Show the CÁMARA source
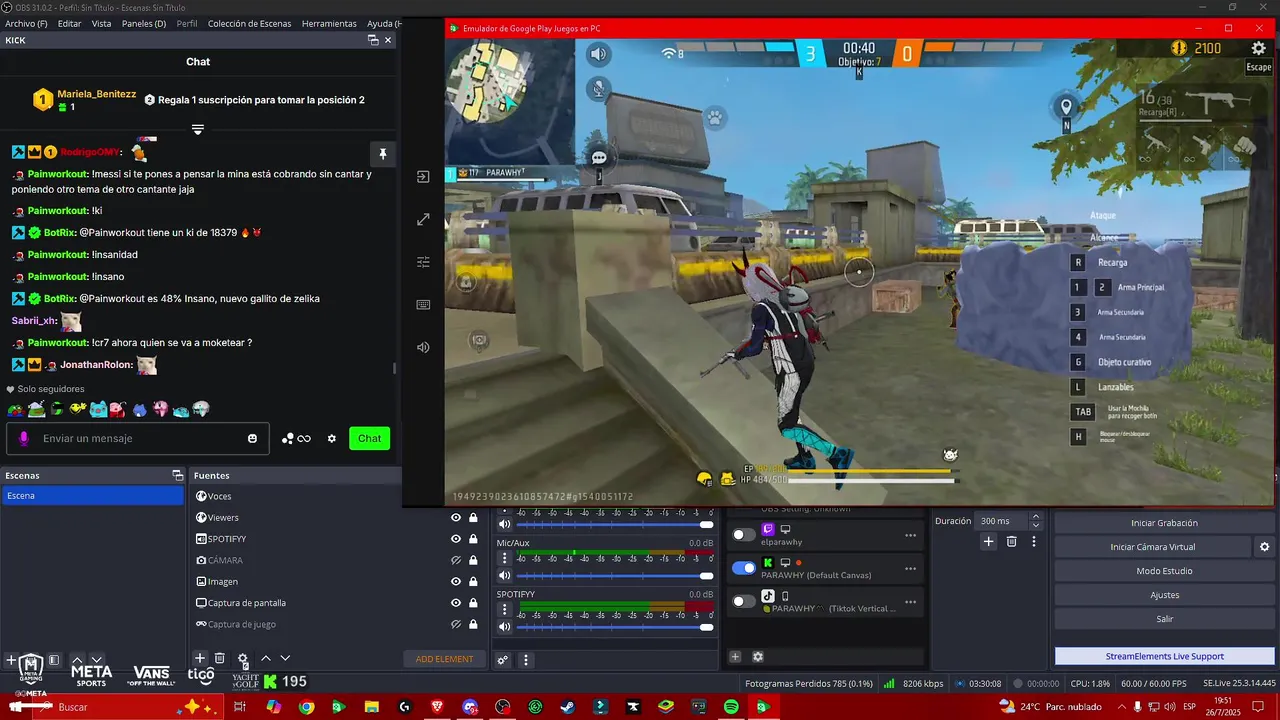 (x=456, y=560)
